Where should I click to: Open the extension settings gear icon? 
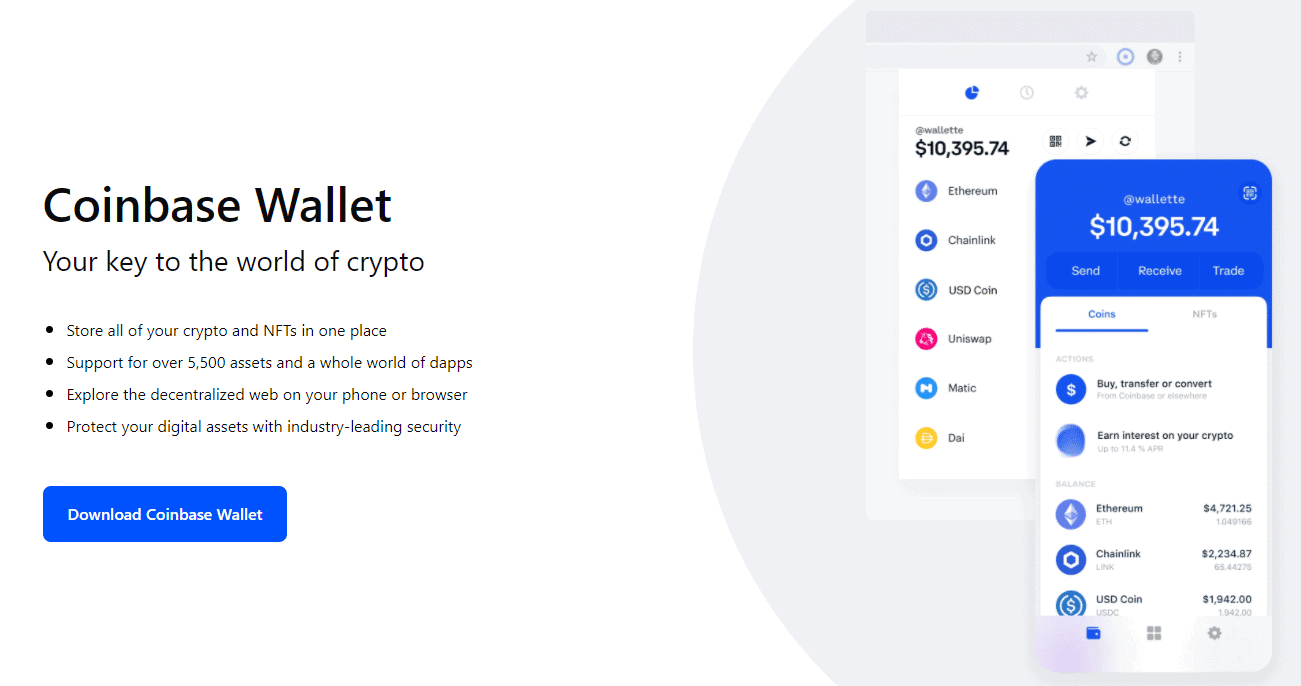coord(1081,93)
